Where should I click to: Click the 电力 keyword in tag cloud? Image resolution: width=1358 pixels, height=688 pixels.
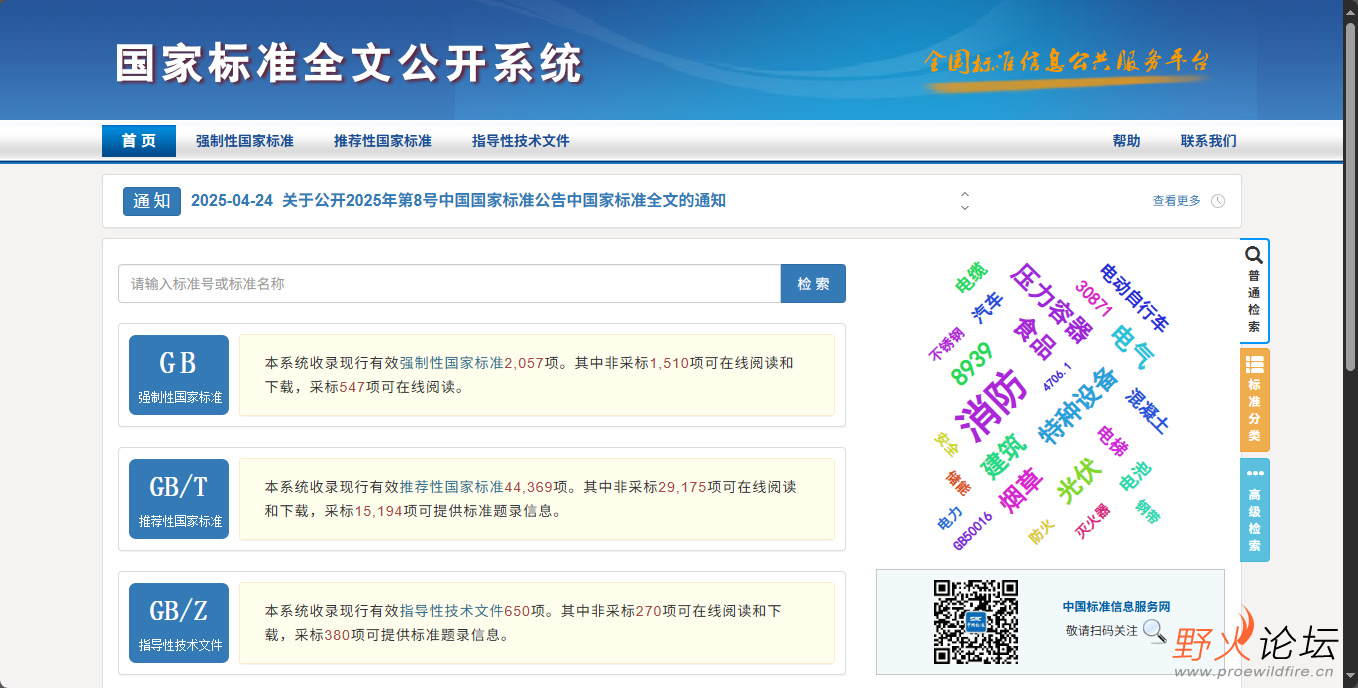click(950, 518)
